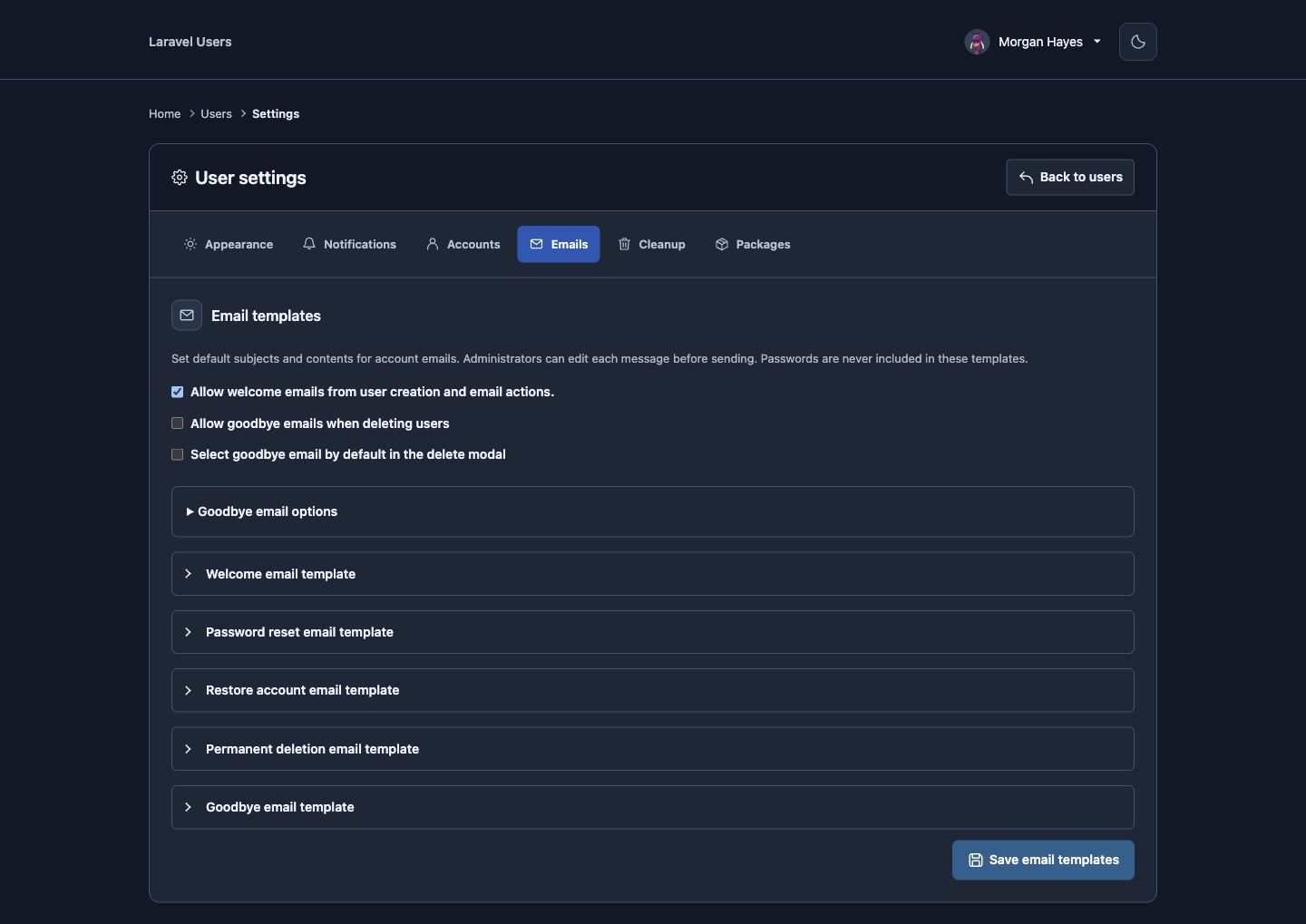Image resolution: width=1306 pixels, height=924 pixels.
Task: Click the person icon in Accounts tab
Action: point(433,244)
